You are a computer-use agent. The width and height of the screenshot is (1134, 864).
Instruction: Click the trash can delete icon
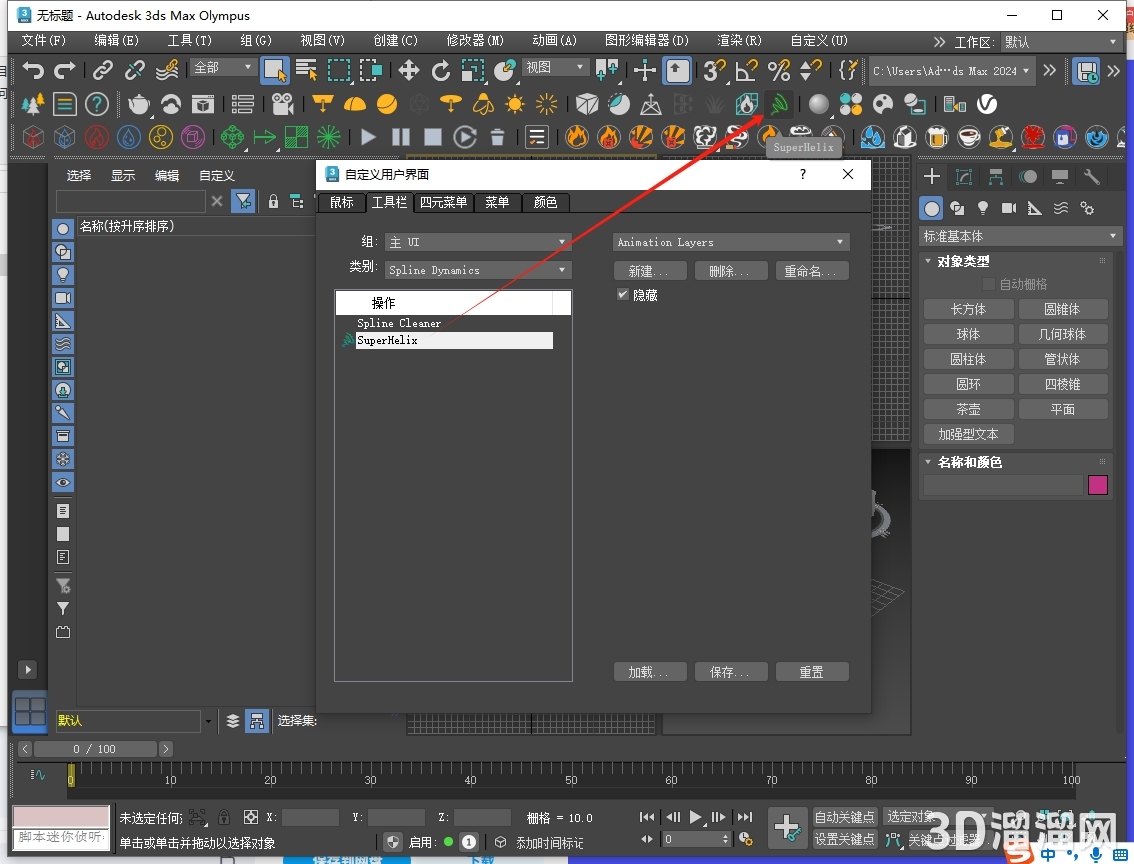coord(497,137)
